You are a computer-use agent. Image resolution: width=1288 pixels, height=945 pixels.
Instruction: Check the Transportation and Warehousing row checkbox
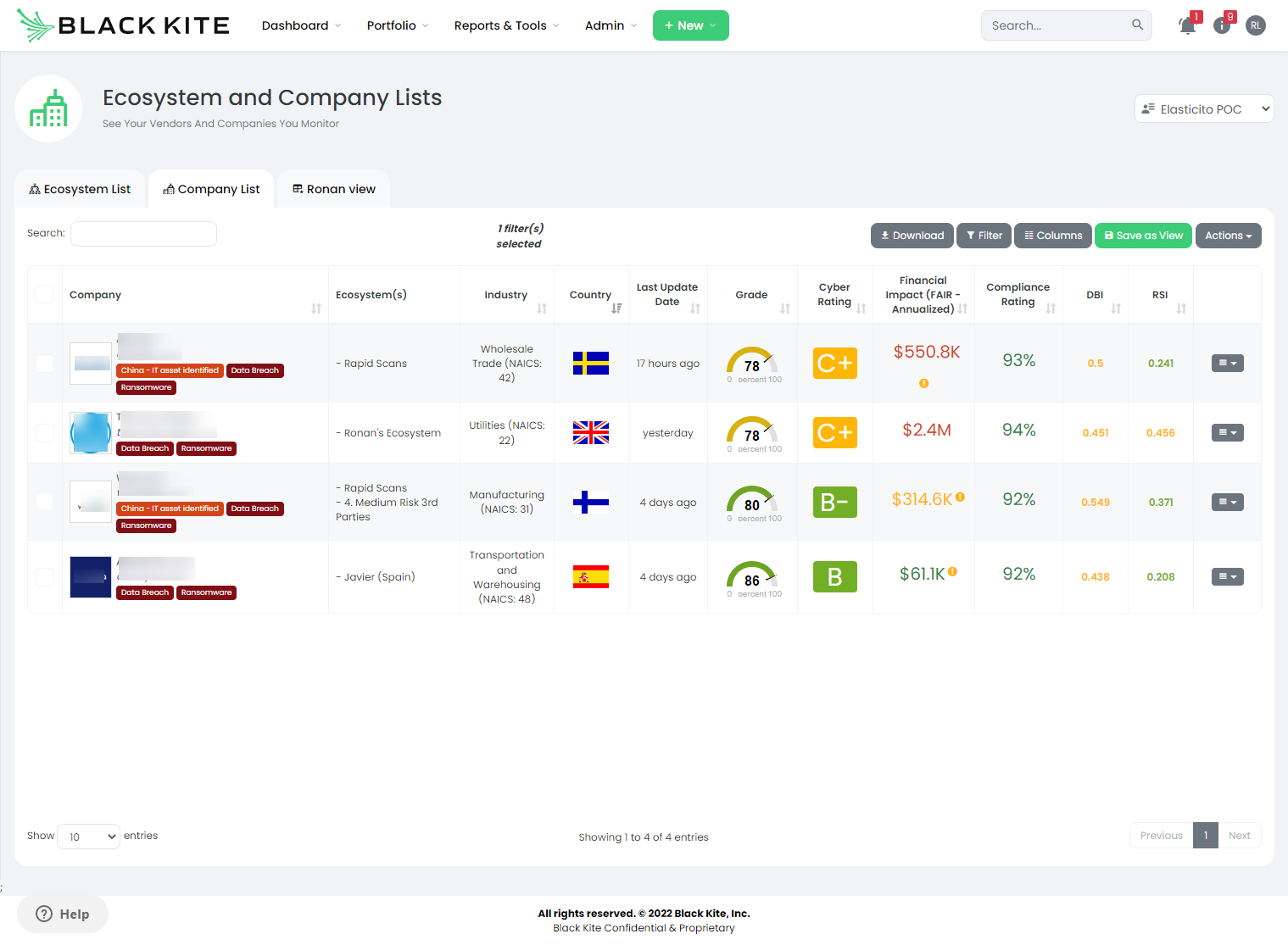44,577
